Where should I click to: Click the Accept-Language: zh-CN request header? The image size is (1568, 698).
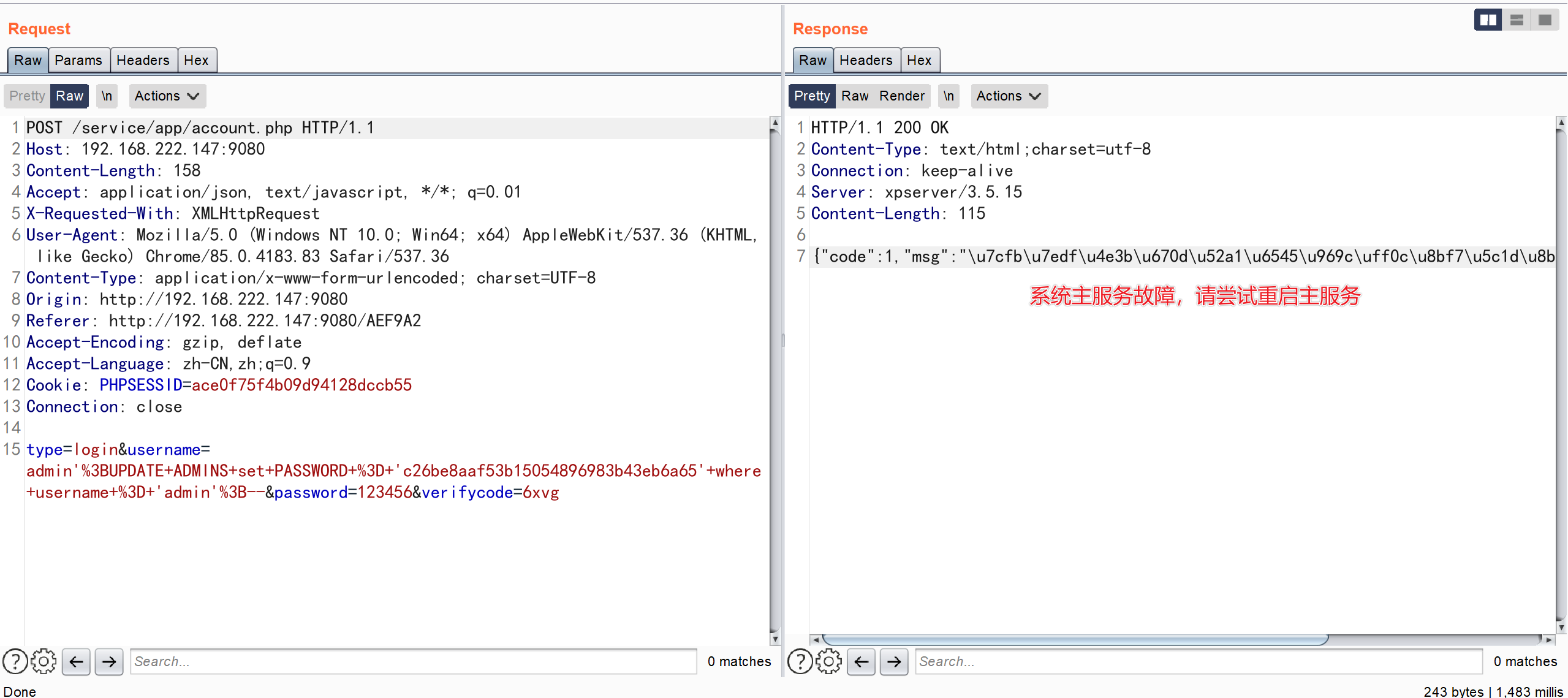click(169, 363)
